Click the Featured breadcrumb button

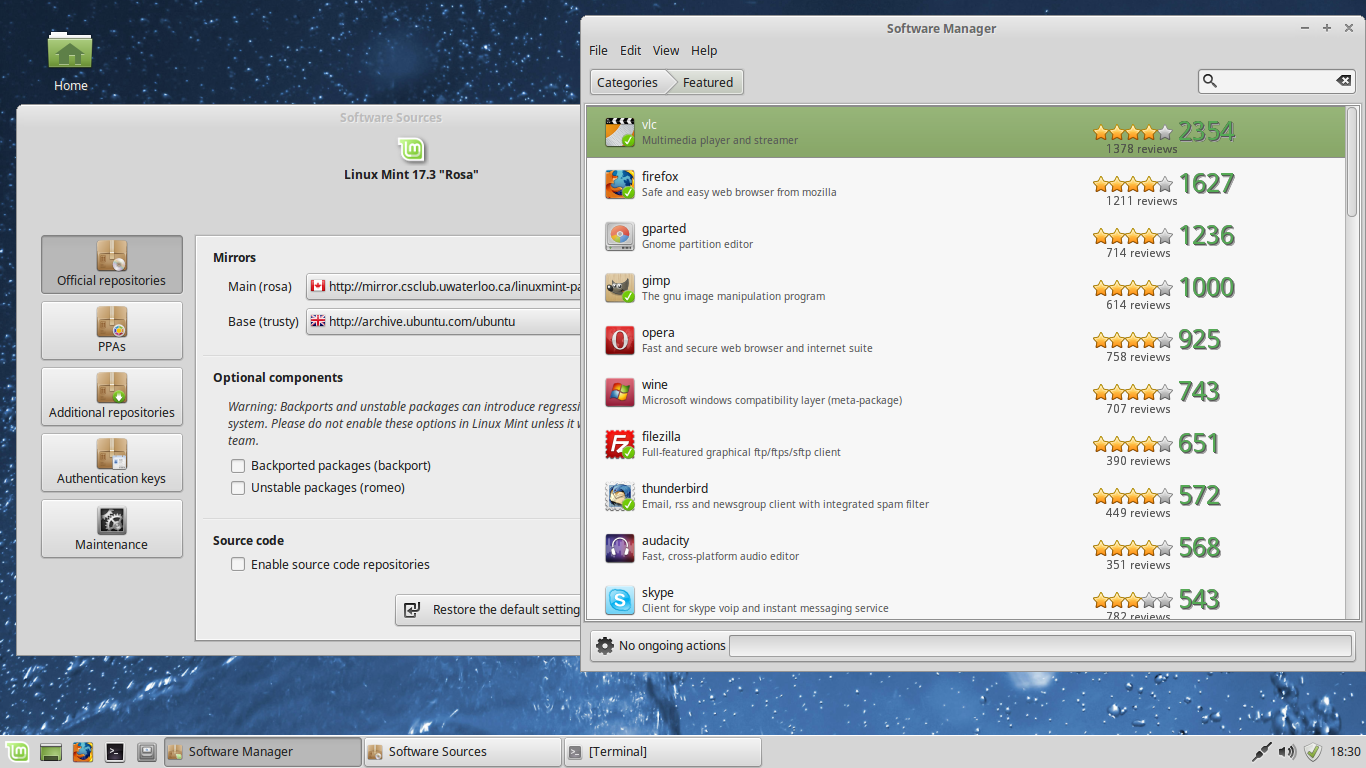(707, 82)
